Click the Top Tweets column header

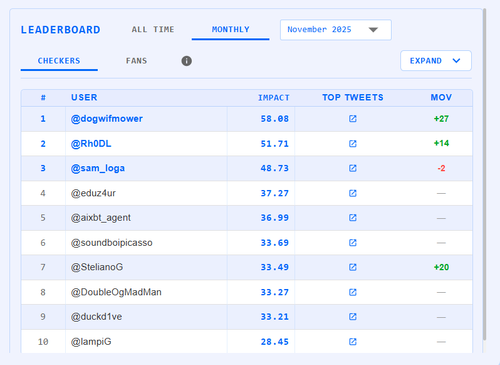pos(353,98)
